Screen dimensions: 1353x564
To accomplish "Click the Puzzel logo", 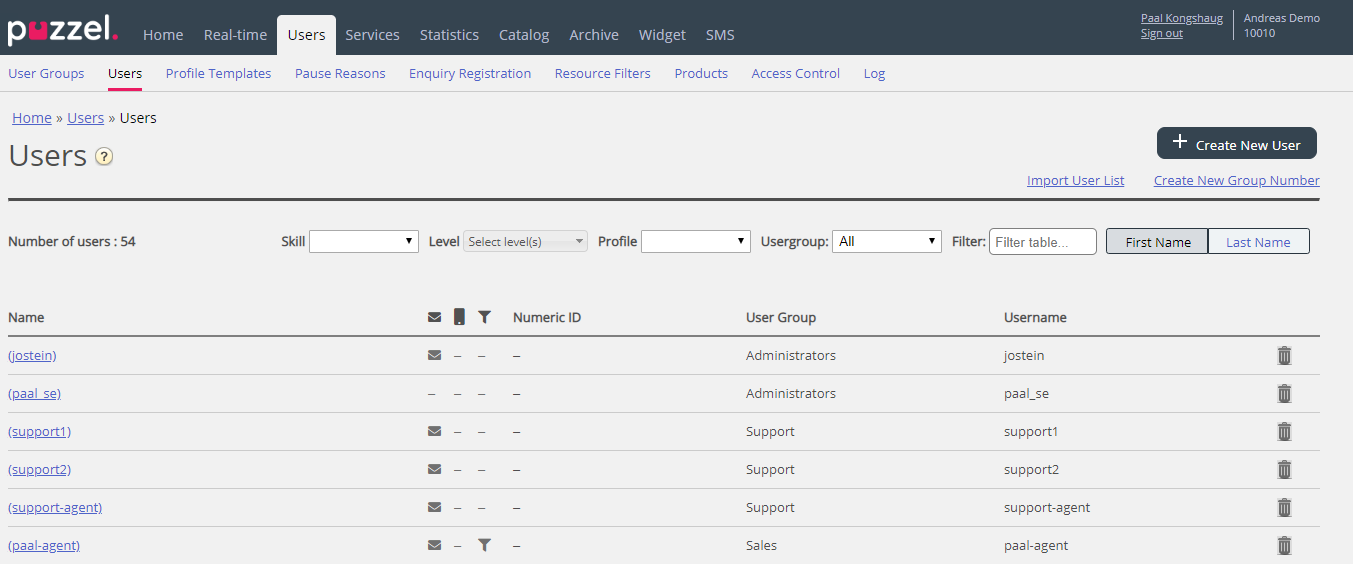I will coord(62,30).
